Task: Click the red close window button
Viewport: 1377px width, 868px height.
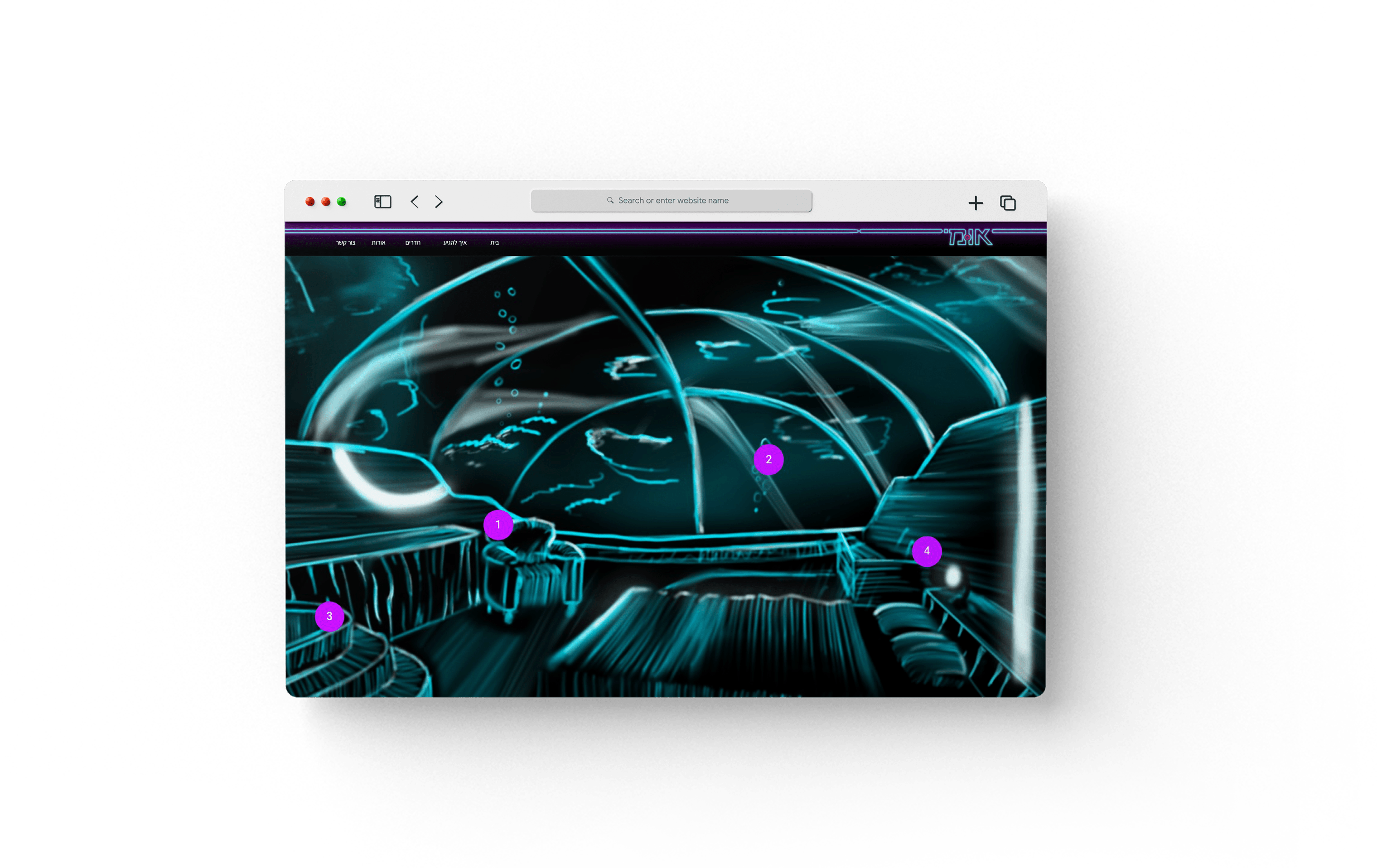Action: [x=310, y=202]
